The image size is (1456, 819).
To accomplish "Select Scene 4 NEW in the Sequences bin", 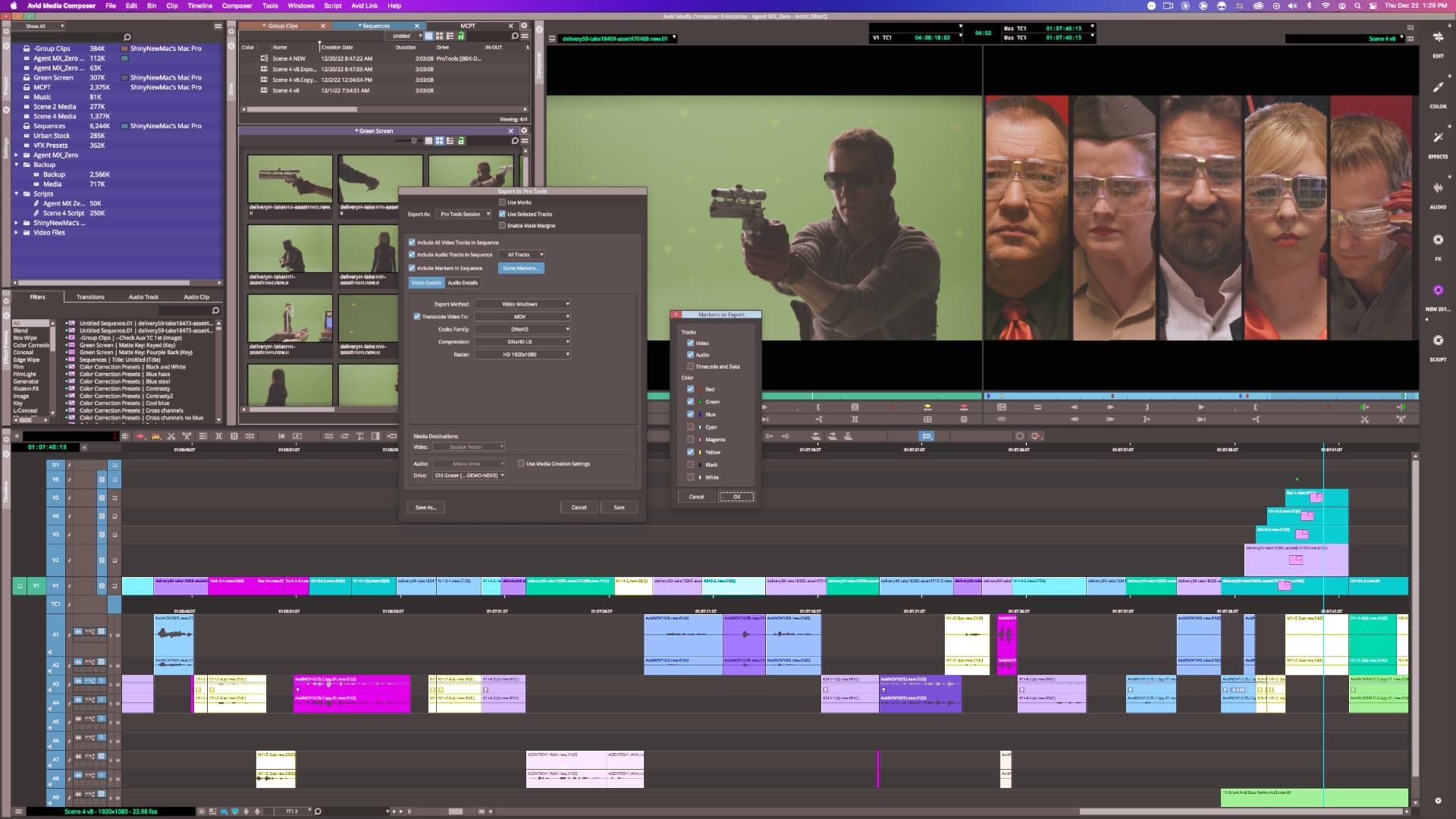I will pyautogui.click(x=290, y=58).
